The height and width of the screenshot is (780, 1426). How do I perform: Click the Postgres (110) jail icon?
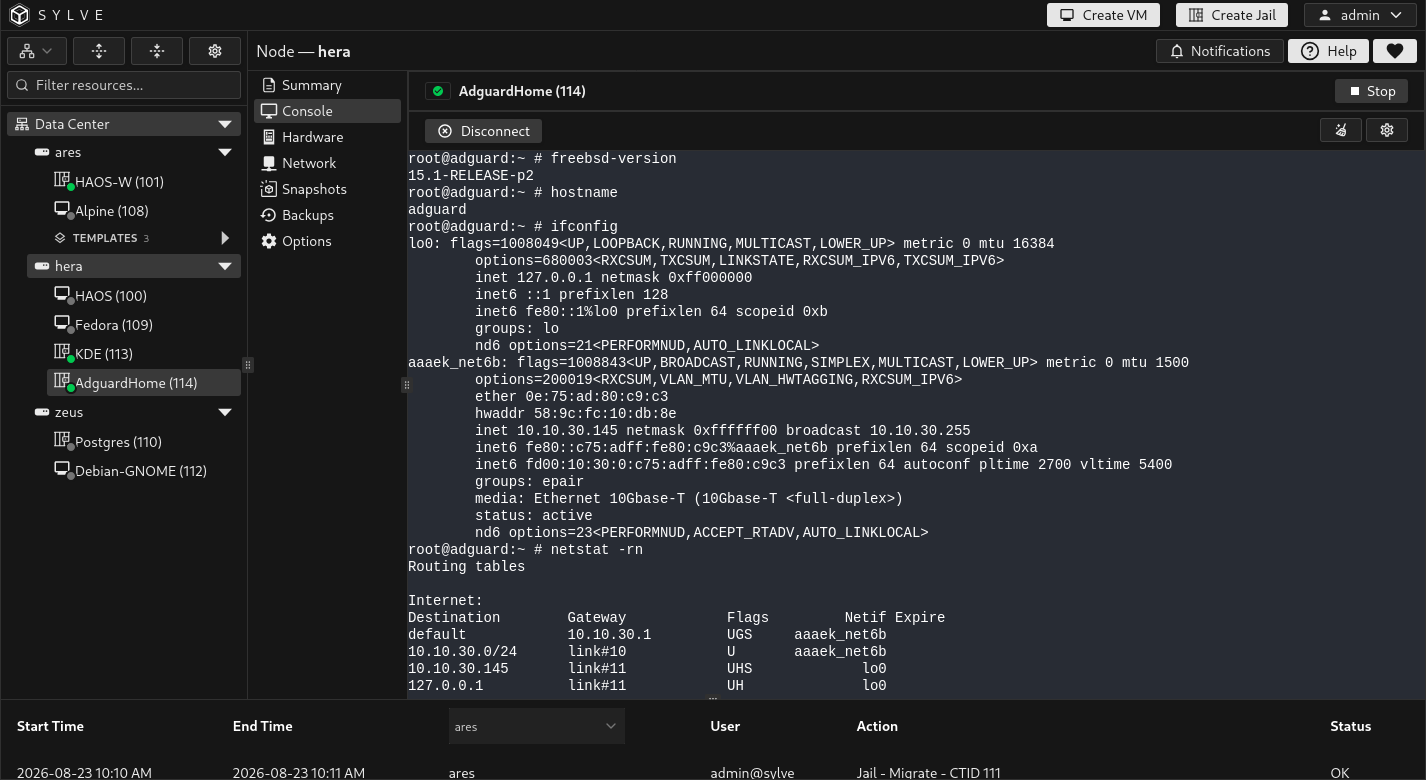[x=62, y=441]
